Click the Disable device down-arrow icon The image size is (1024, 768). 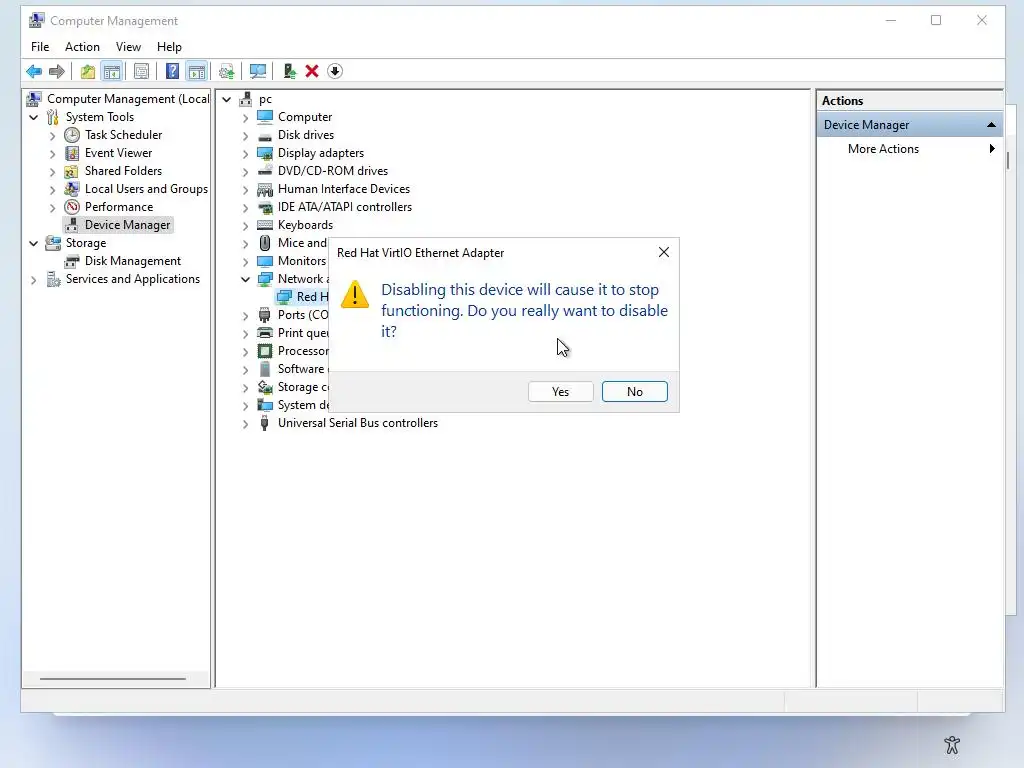335,71
